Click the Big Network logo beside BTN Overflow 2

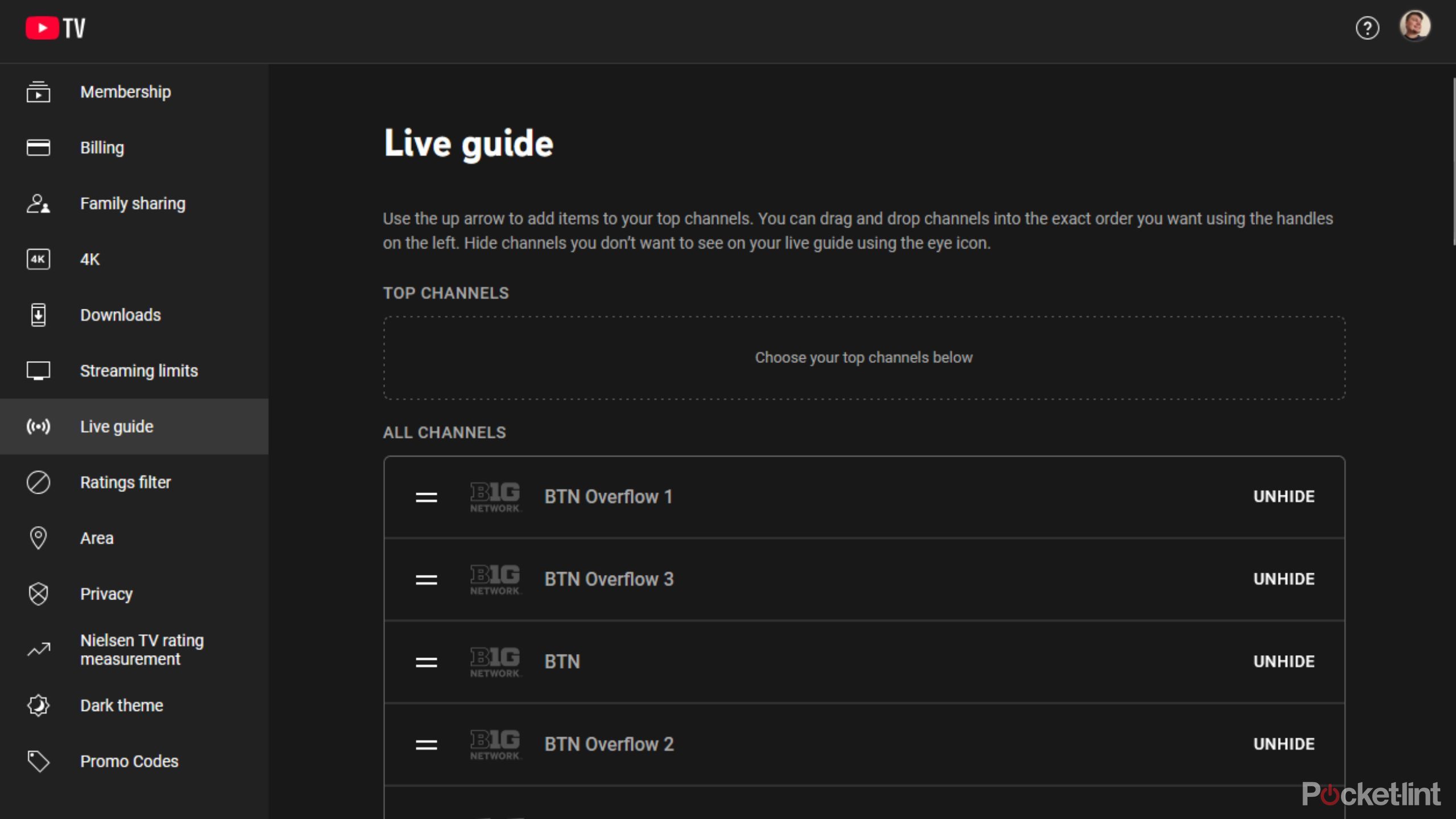coord(495,744)
